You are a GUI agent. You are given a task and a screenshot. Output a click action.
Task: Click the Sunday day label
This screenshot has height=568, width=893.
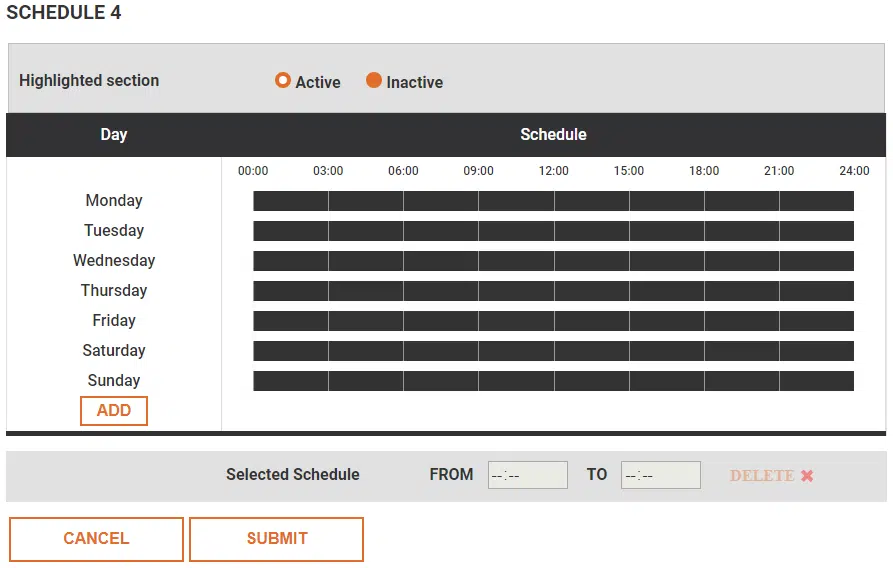pos(114,381)
